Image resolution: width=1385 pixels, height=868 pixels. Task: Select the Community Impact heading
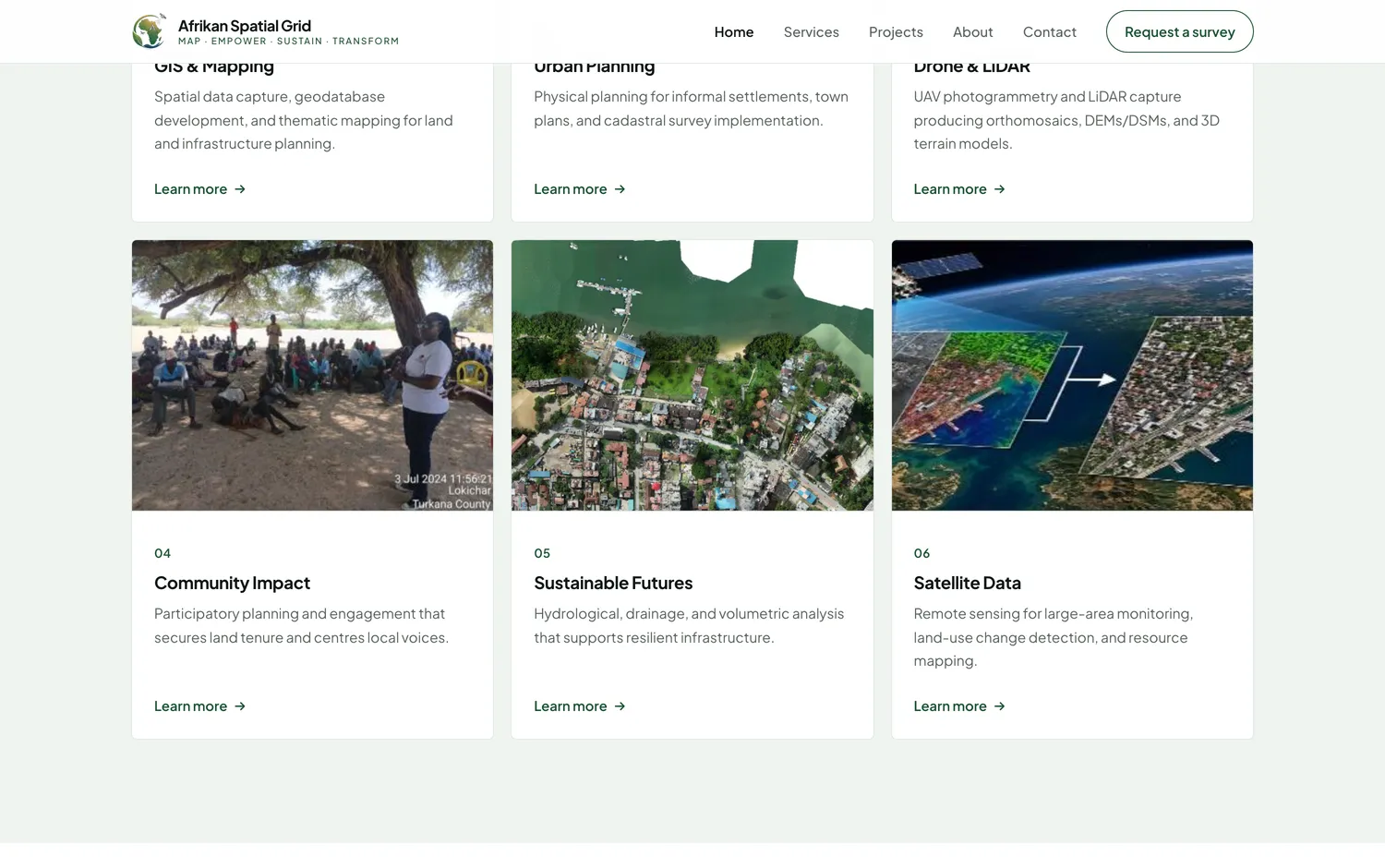pos(232,584)
